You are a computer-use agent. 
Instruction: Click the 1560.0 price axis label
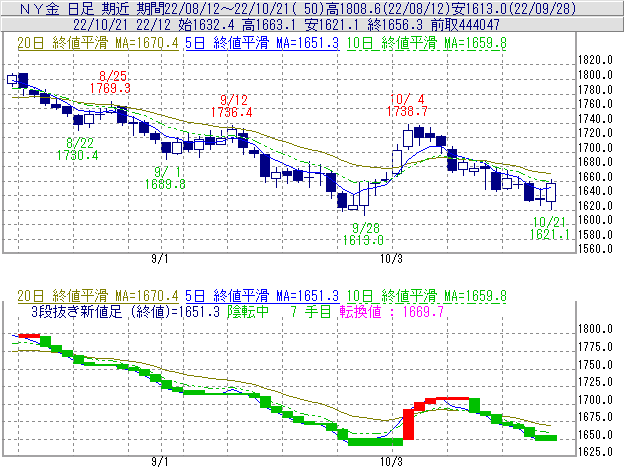coord(595,249)
